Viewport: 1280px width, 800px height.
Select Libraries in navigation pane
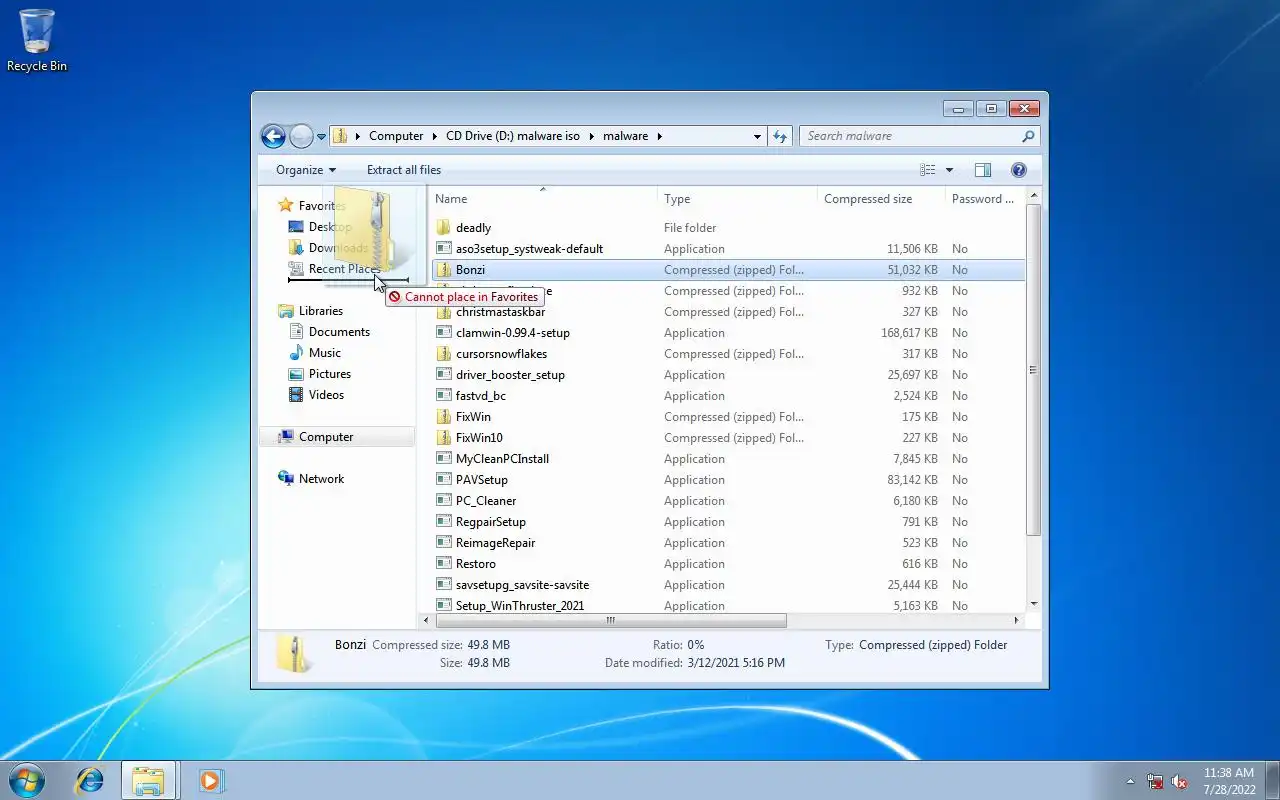320,311
